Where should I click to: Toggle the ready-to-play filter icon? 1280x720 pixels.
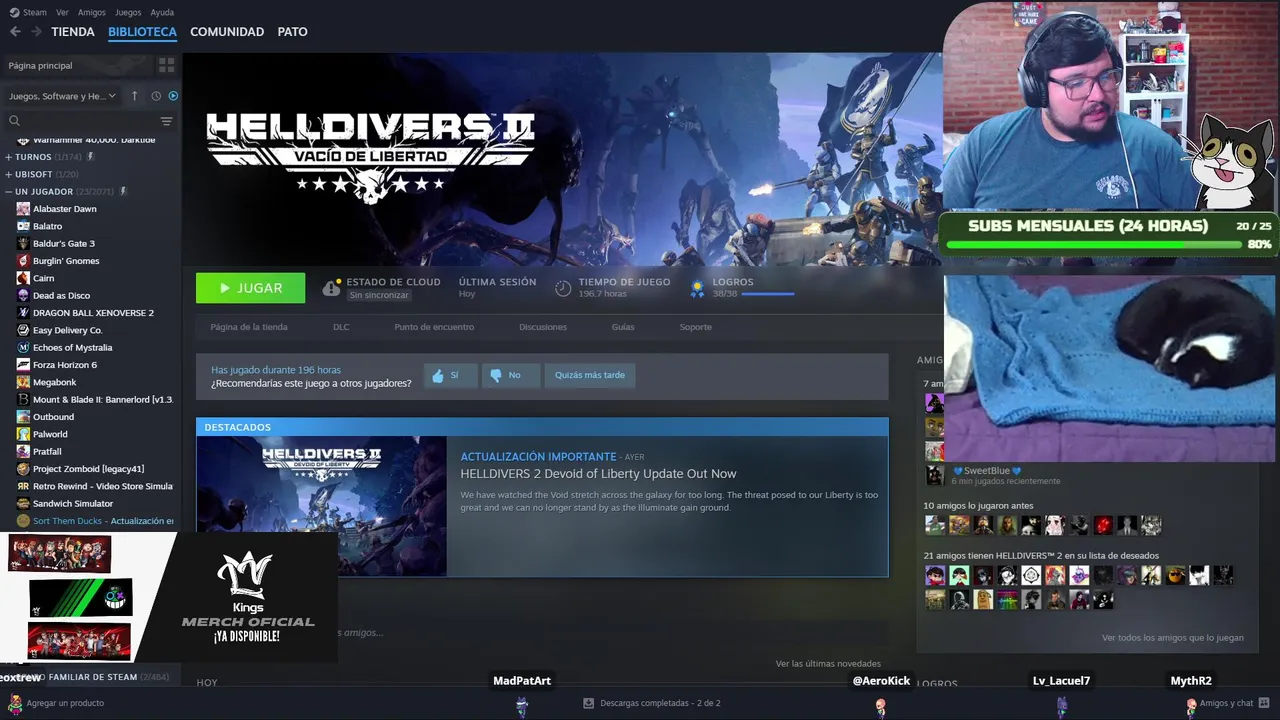coord(173,96)
